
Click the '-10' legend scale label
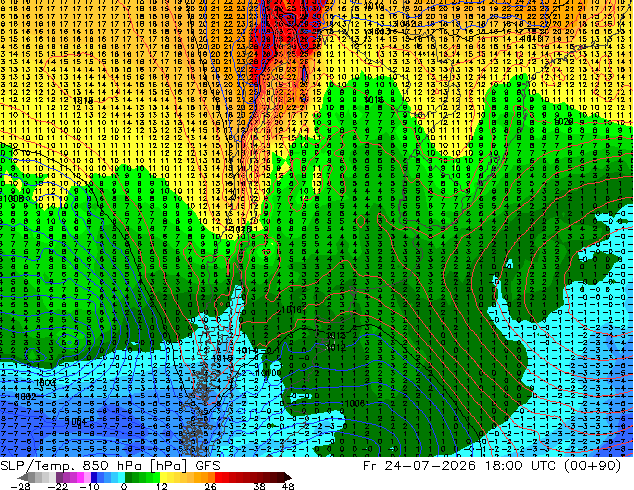tap(89, 486)
